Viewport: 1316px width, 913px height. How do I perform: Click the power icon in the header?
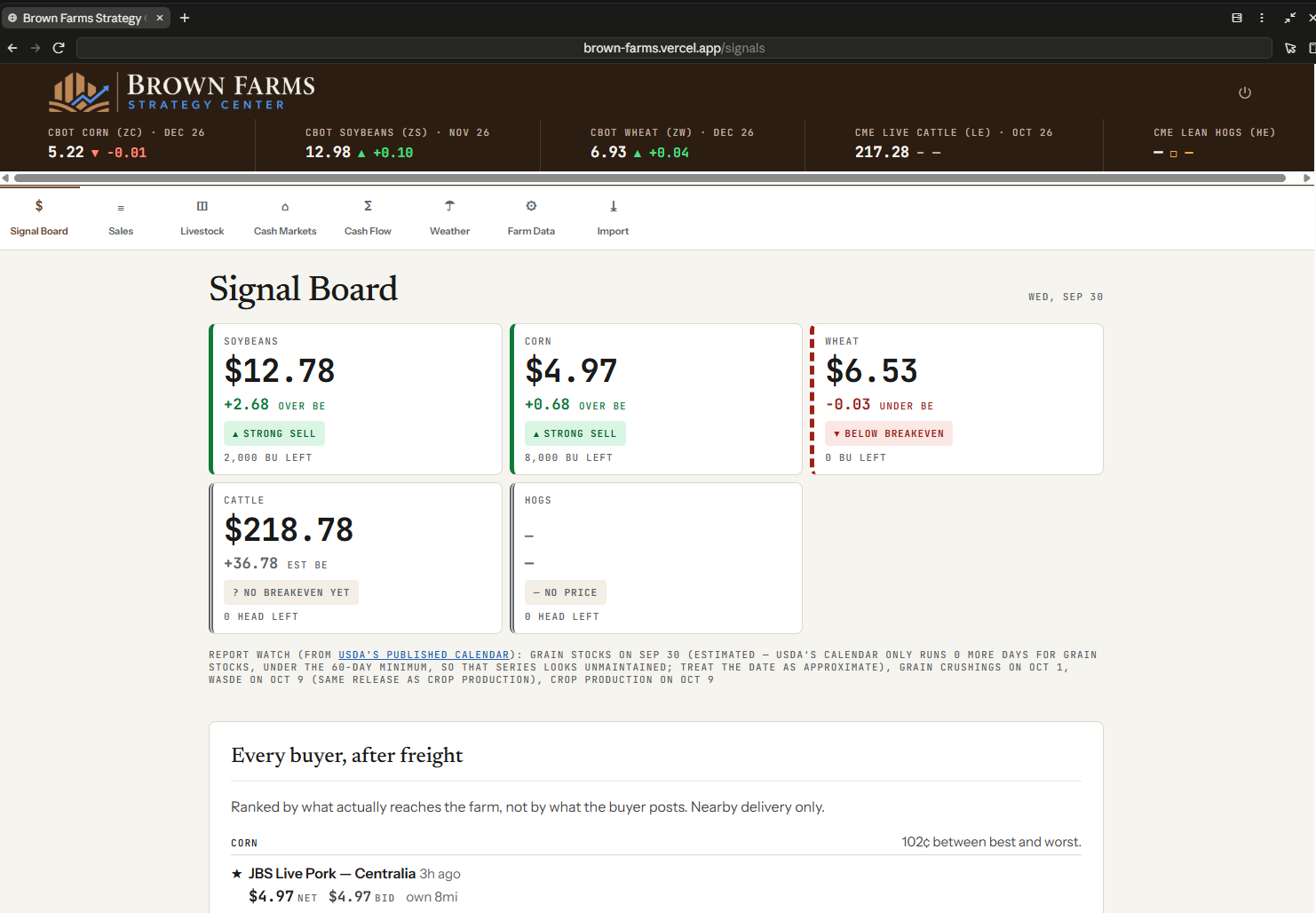point(1245,92)
